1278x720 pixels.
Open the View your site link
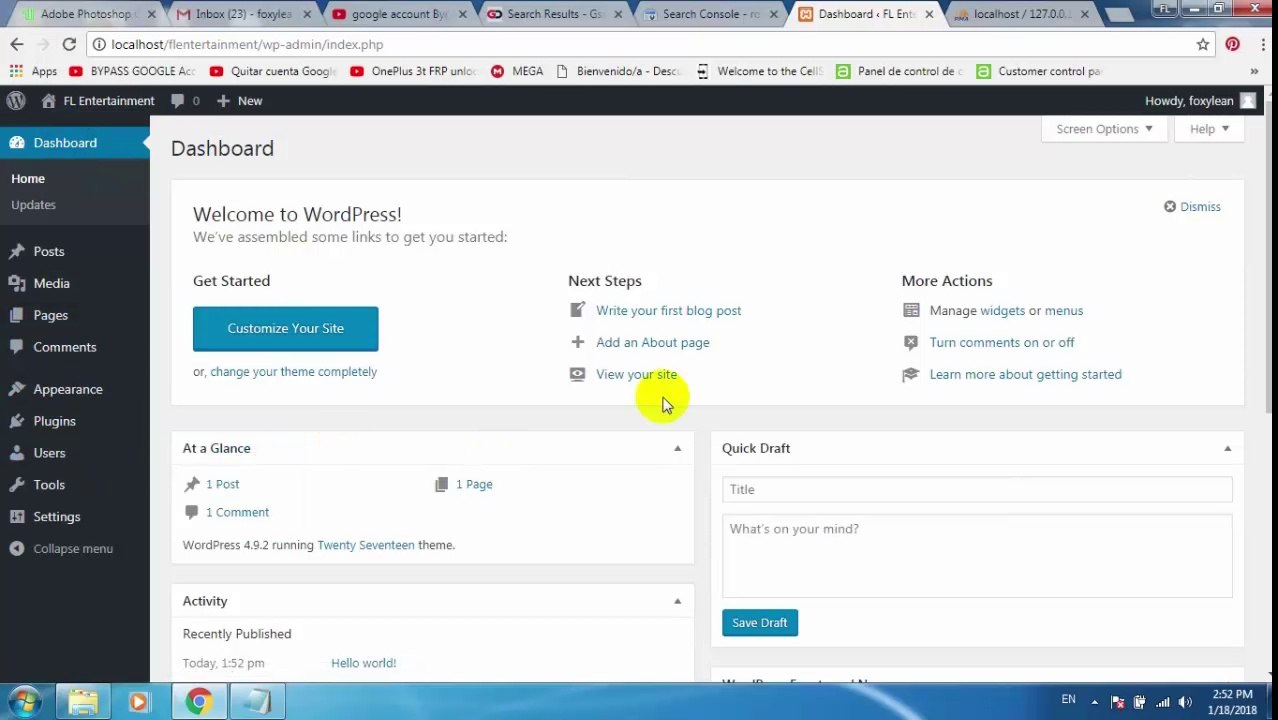click(x=636, y=375)
